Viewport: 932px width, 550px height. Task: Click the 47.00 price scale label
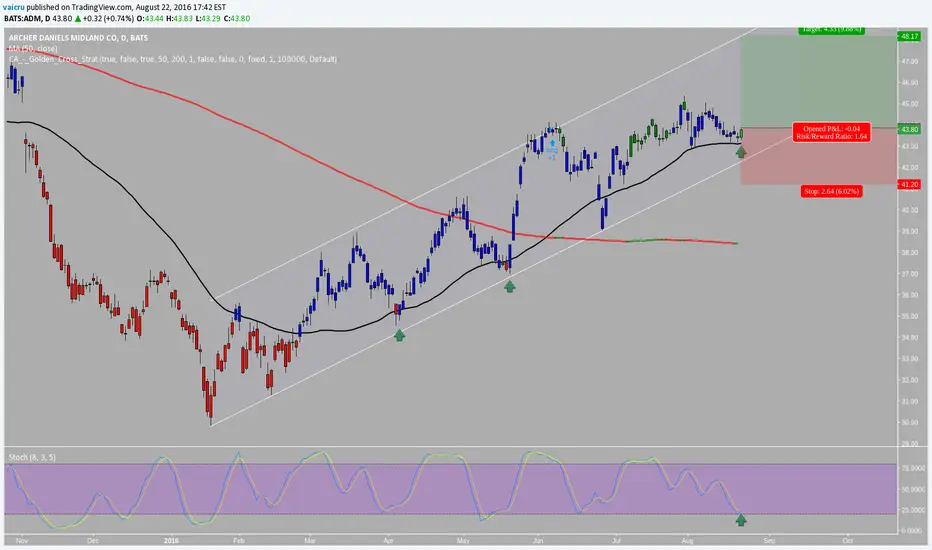point(910,61)
